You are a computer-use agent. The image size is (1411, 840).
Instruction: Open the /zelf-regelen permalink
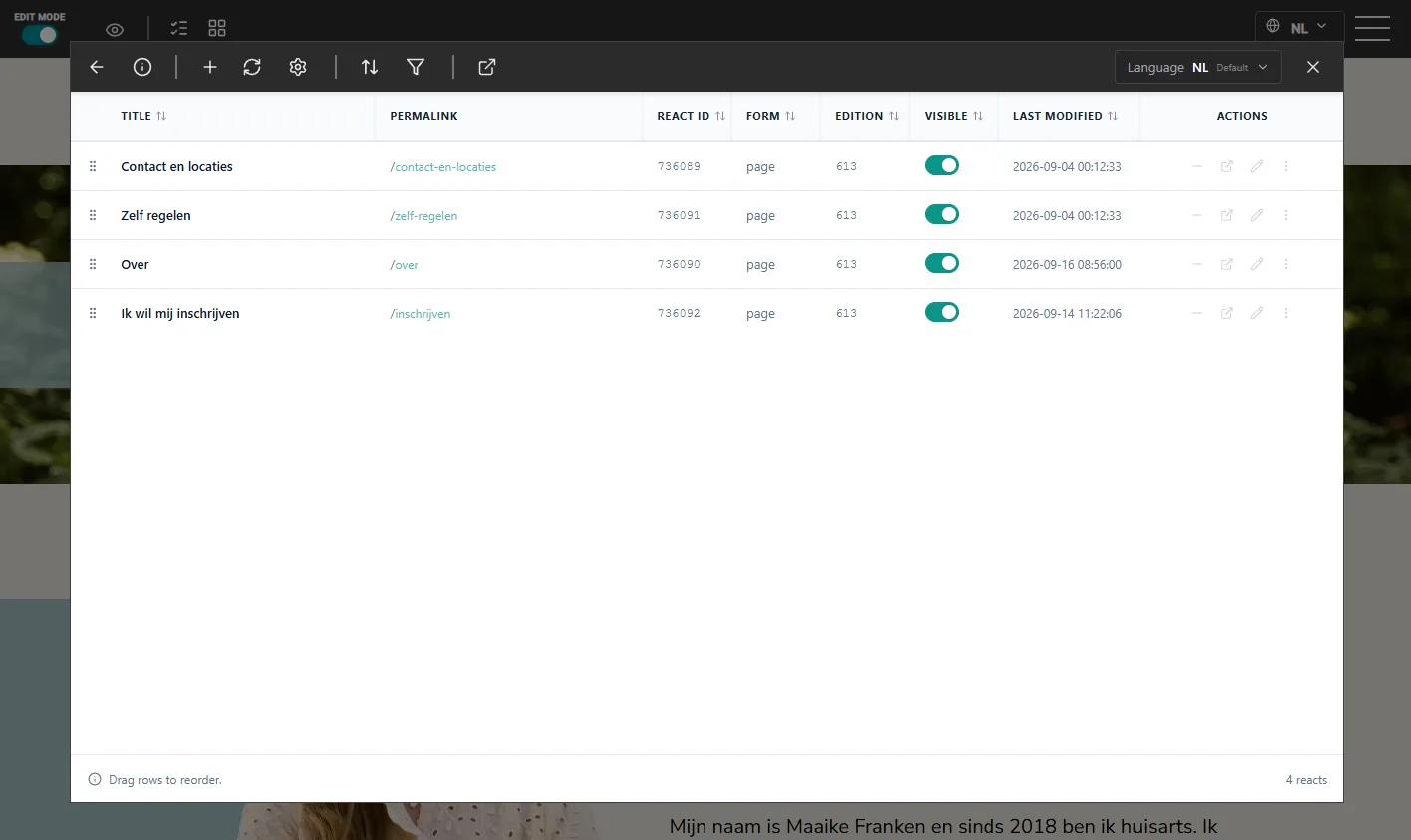click(x=423, y=216)
